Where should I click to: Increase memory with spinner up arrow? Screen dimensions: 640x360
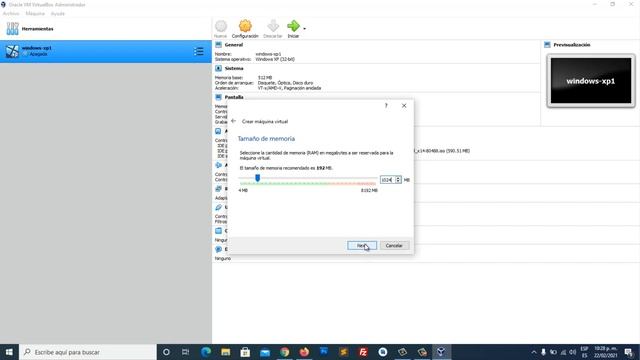tap(398, 178)
